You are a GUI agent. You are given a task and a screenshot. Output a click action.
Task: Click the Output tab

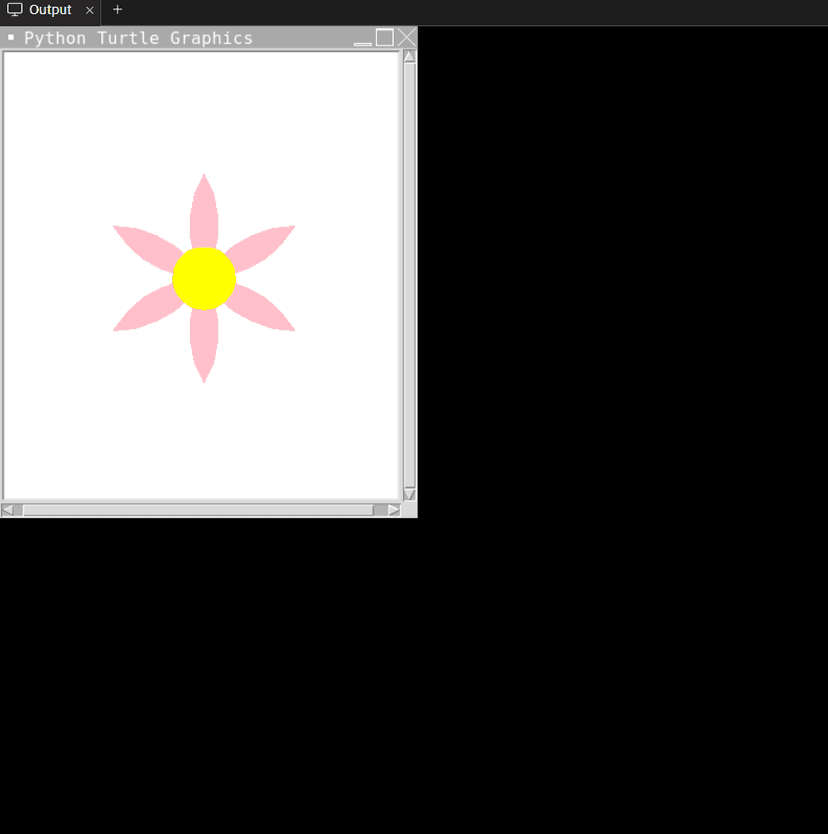click(x=50, y=10)
